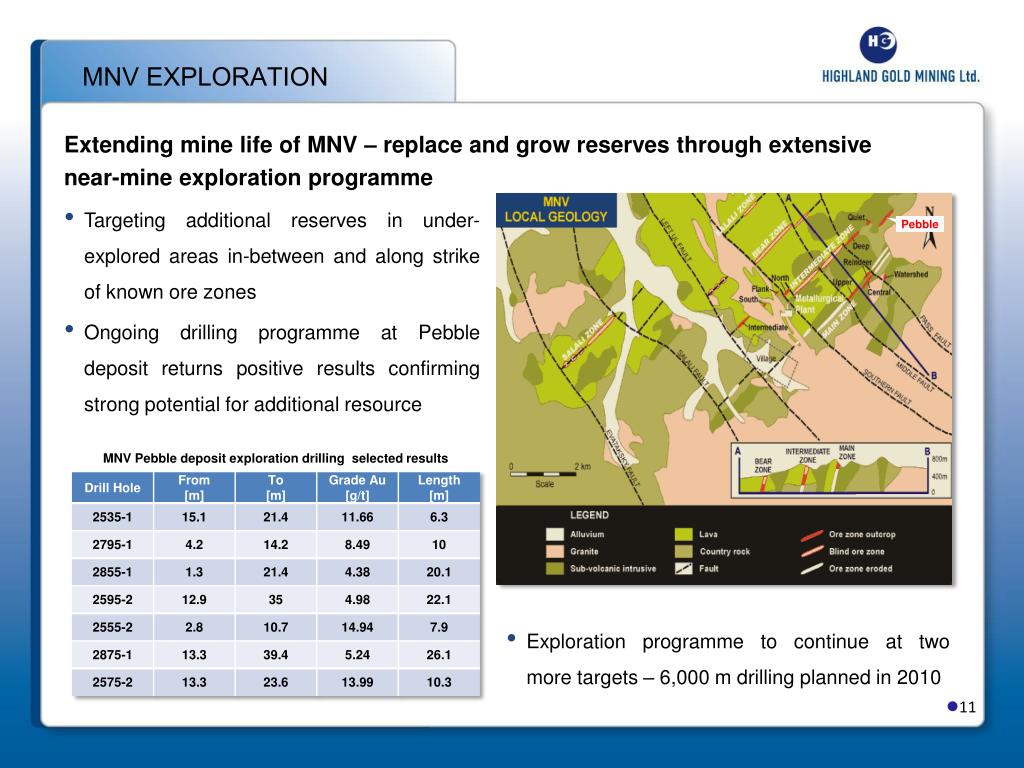Click the Length [m] column header
Screen dimensions: 1024x768
point(439,488)
